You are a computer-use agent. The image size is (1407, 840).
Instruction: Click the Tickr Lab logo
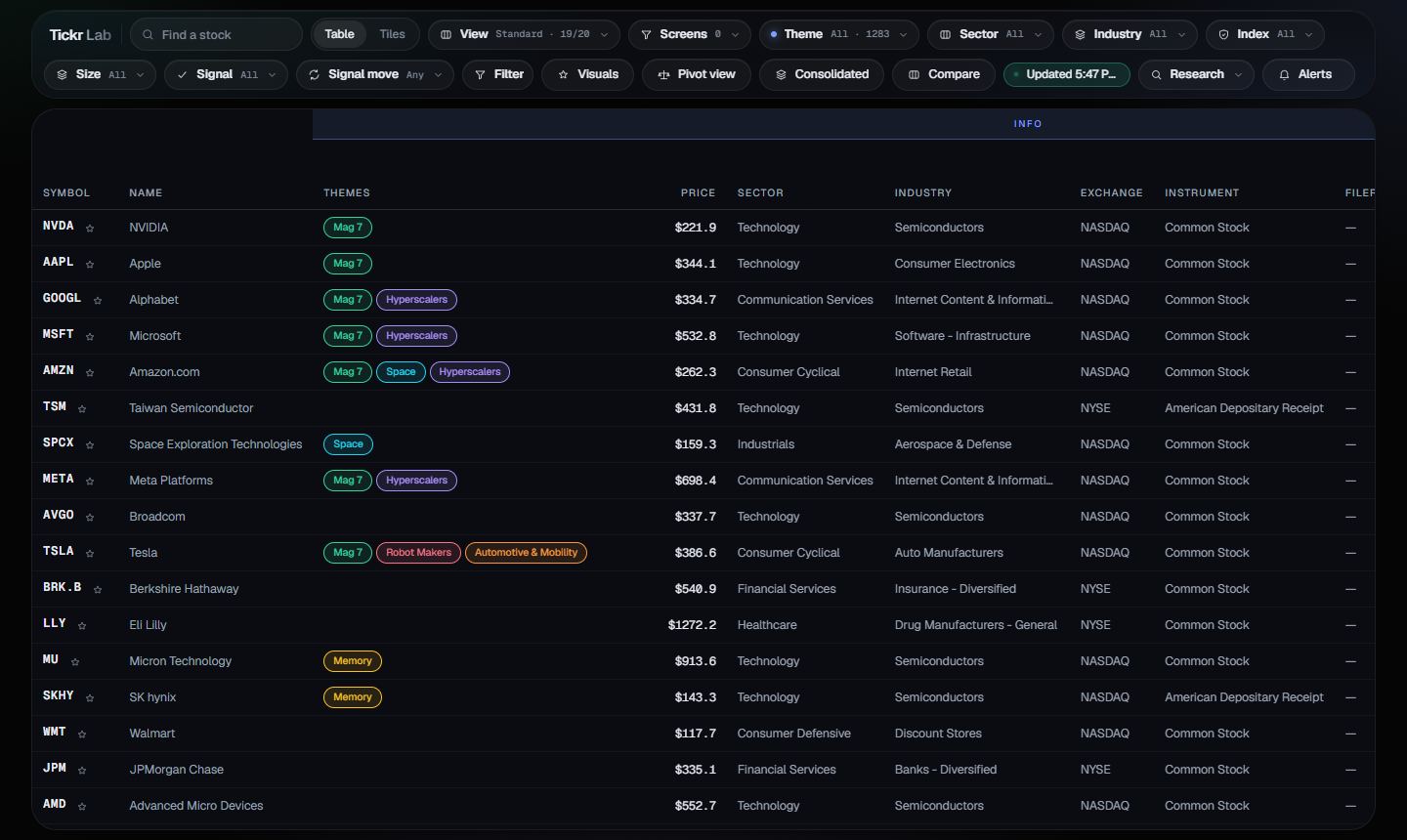click(x=80, y=34)
